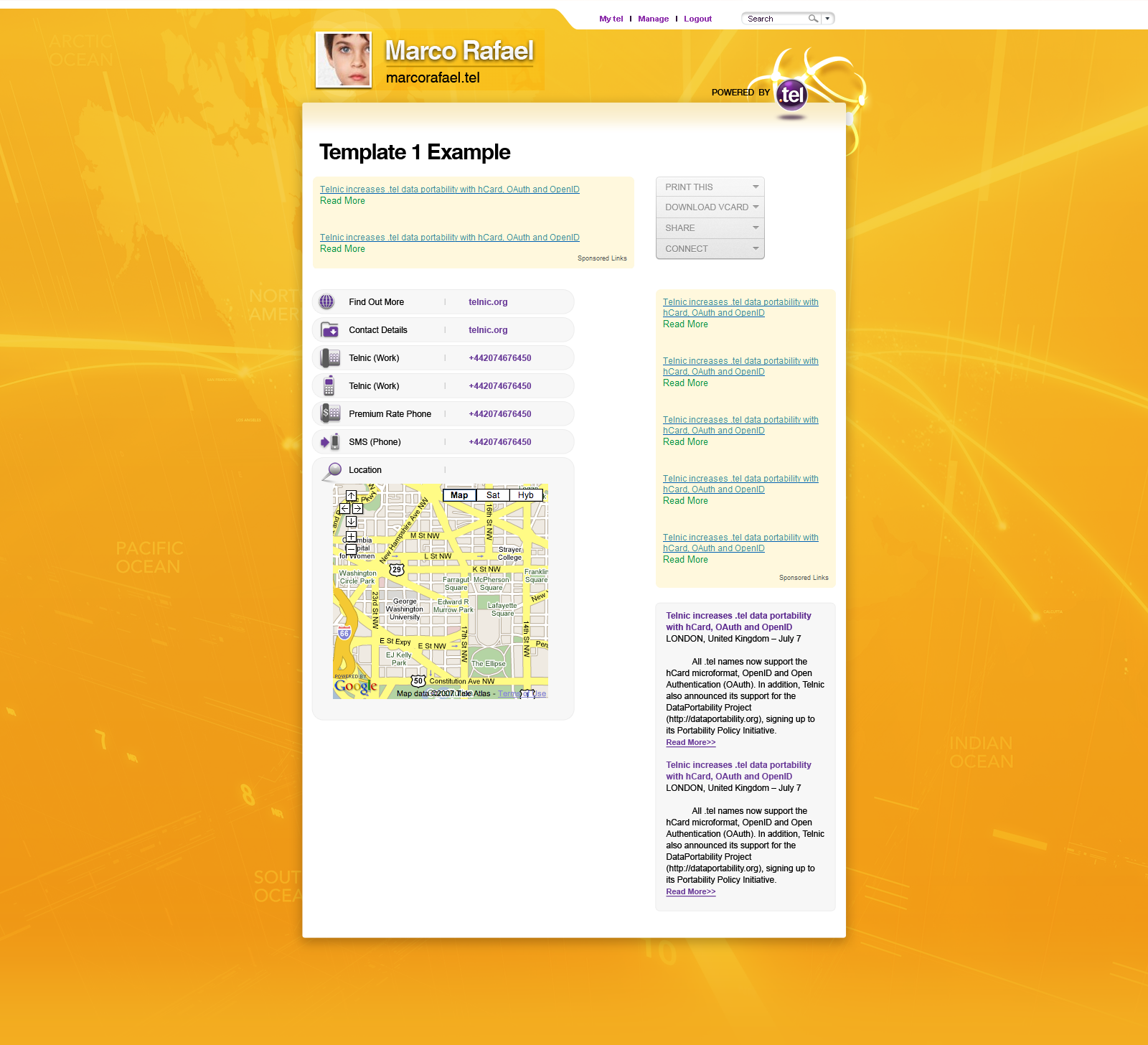Open first sidebar sponsored Telnic hCard link
Screen dimensions: 1148x1045
pyautogui.click(x=740, y=307)
